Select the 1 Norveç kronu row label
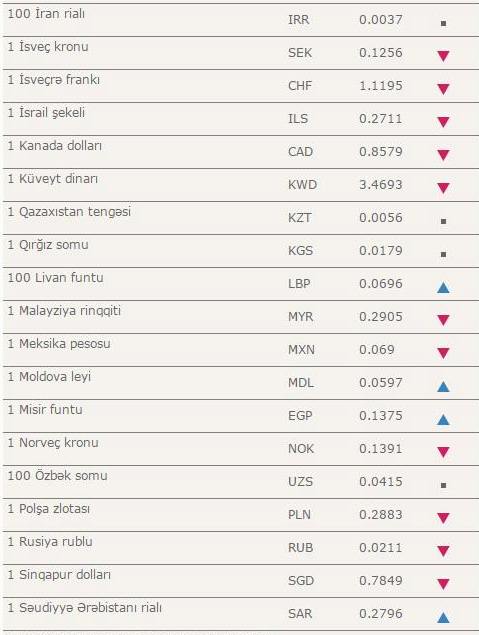Image resolution: width=479 pixels, height=635 pixels. [53, 443]
